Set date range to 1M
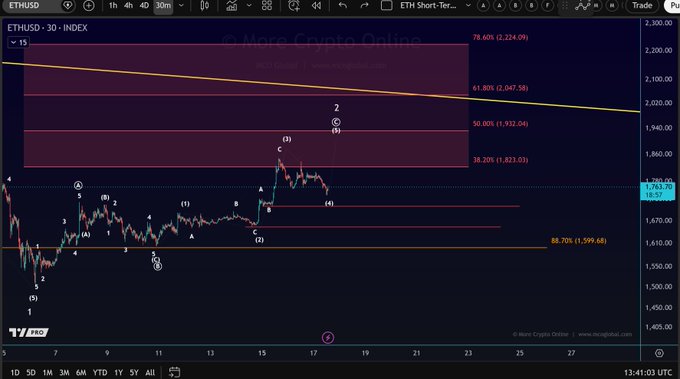This screenshot has height=379, width=680. [x=47, y=372]
